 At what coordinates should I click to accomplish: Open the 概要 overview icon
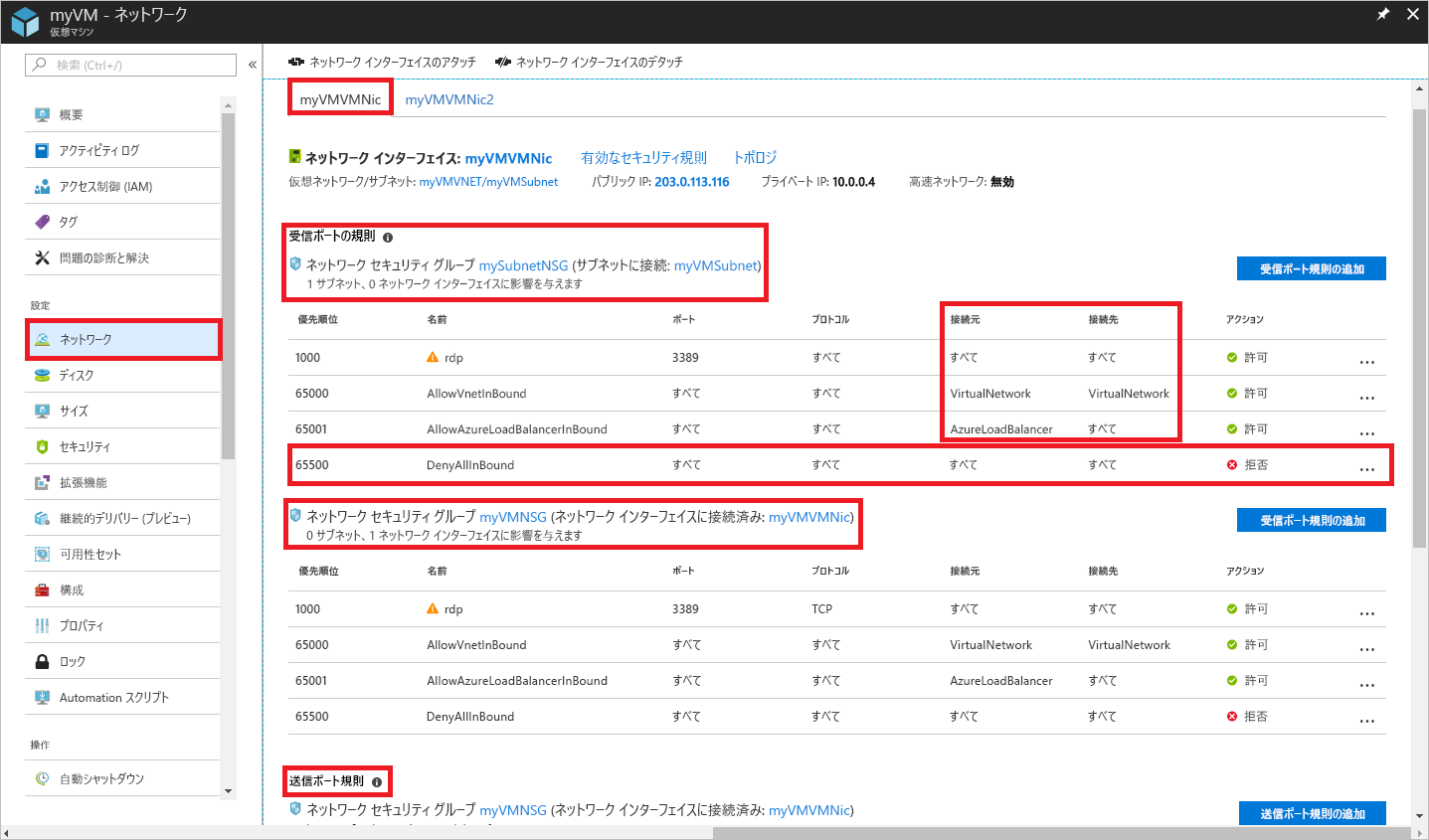tap(42, 114)
